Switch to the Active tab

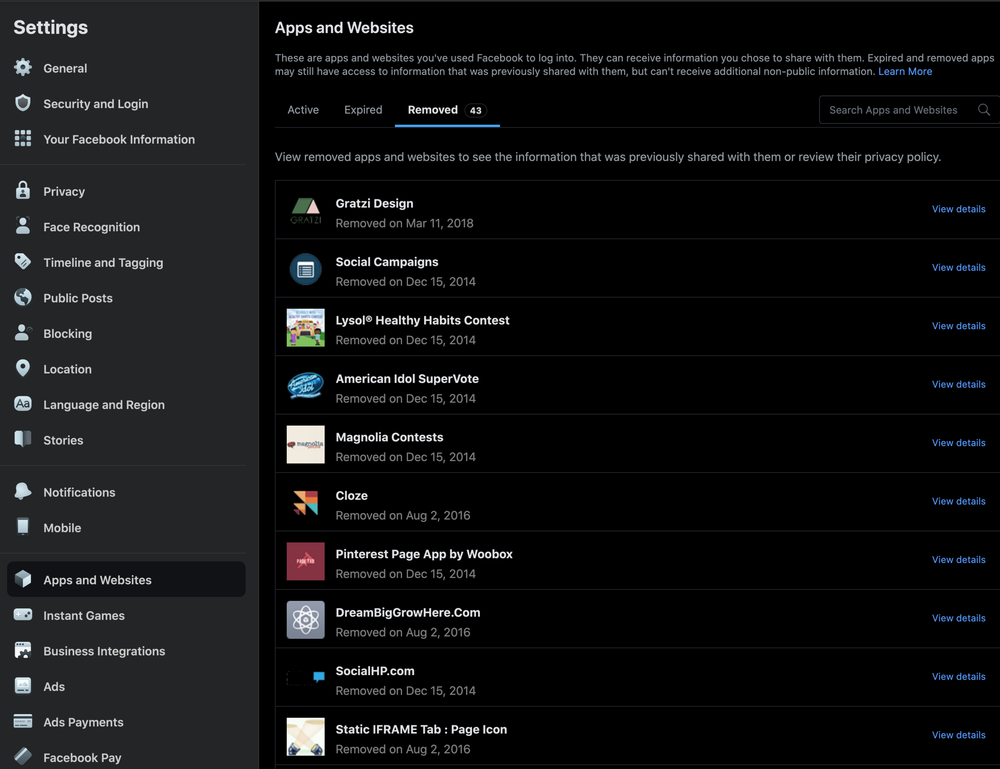pyautogui.click(x=303, y=110)
